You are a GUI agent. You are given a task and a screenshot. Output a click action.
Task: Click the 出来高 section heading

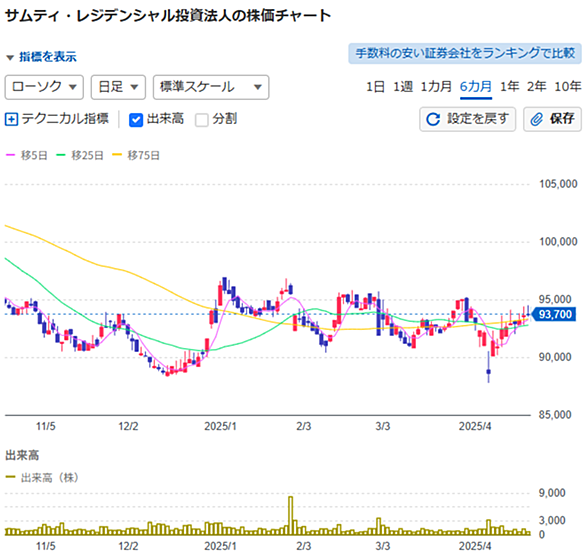point(22,455)
